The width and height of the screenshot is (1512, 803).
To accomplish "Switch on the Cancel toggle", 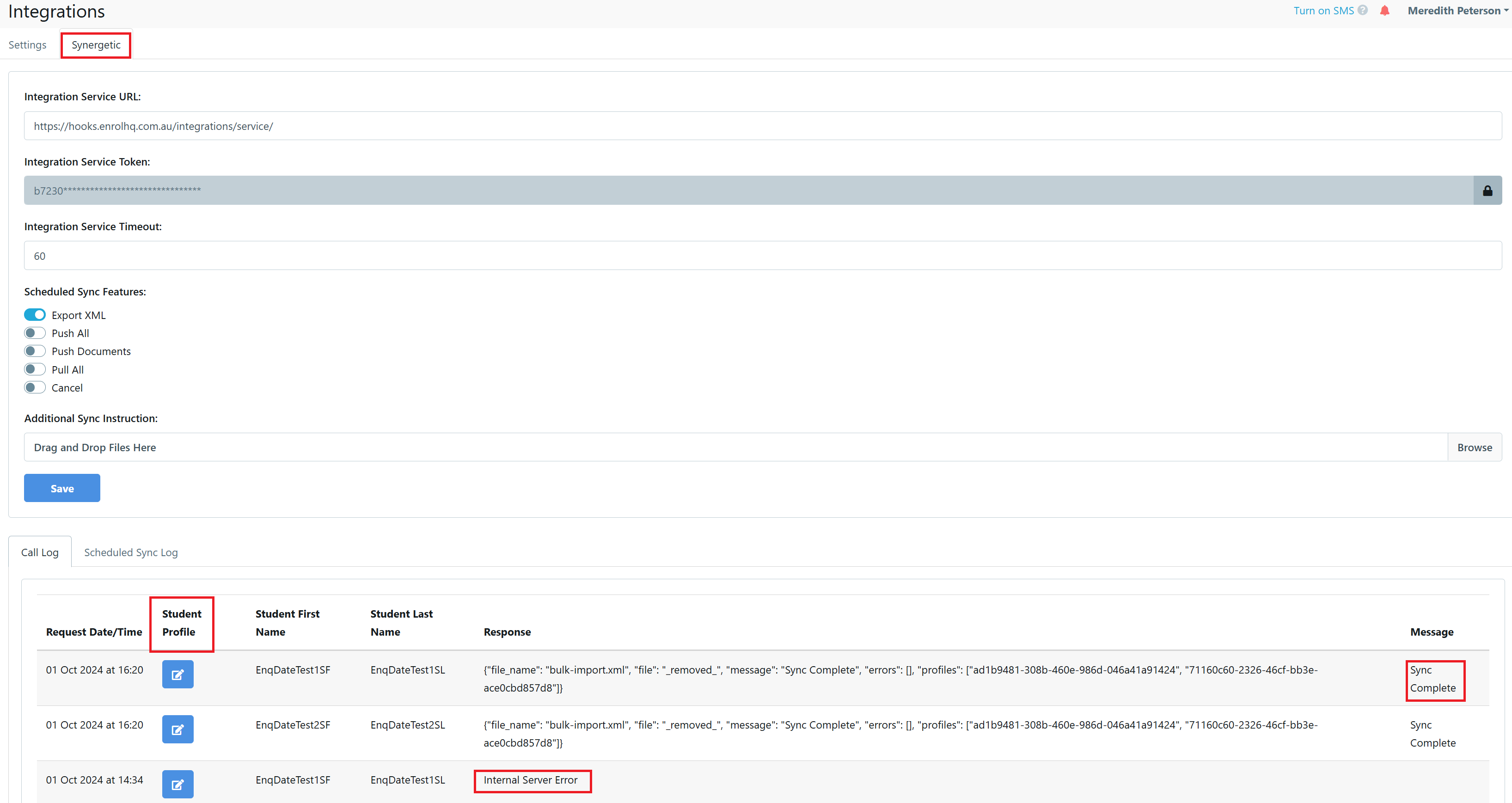I will click(x=35, y=387).
